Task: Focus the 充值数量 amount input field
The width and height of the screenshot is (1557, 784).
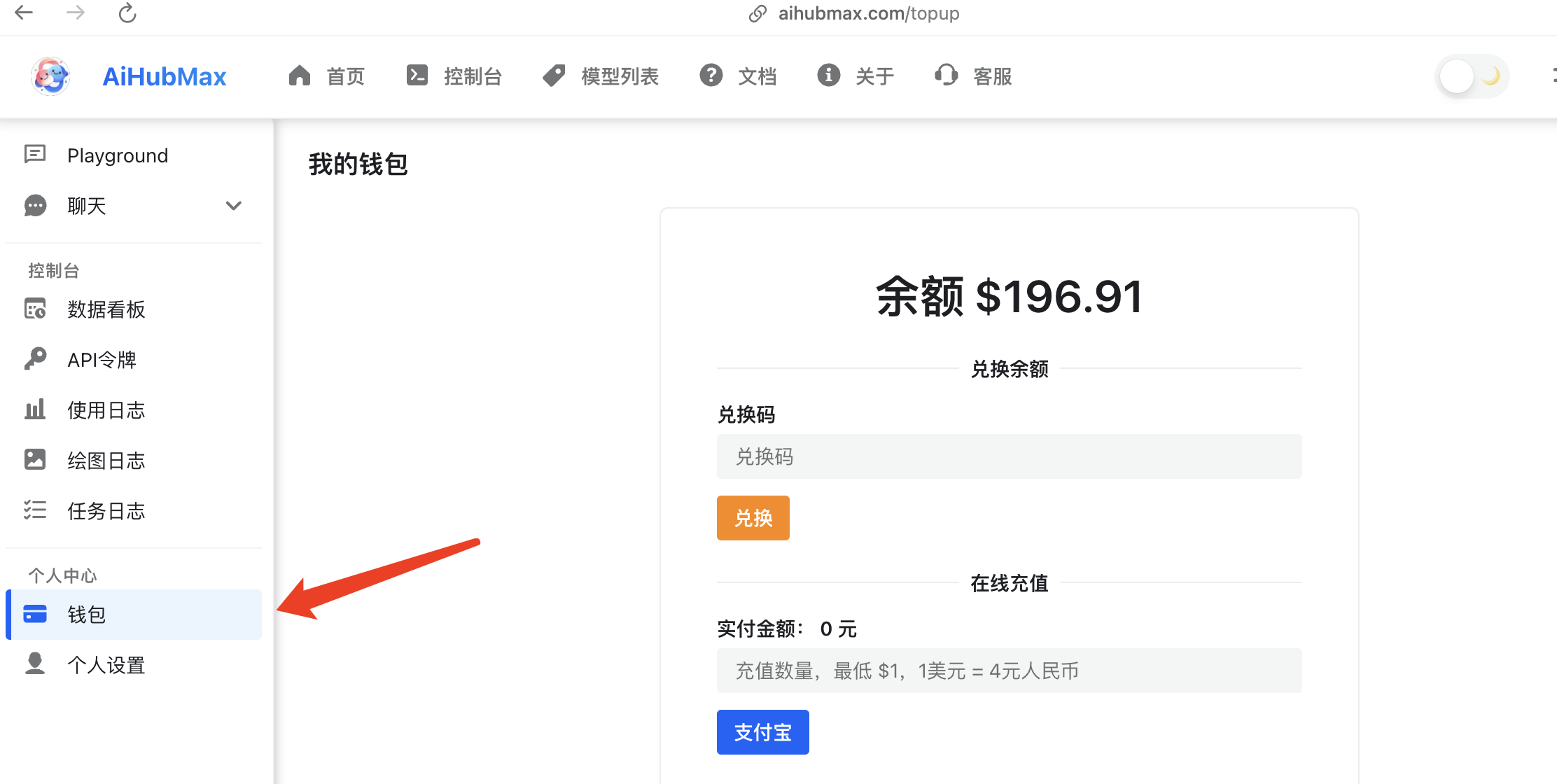Action: [x=1009, y=671]
